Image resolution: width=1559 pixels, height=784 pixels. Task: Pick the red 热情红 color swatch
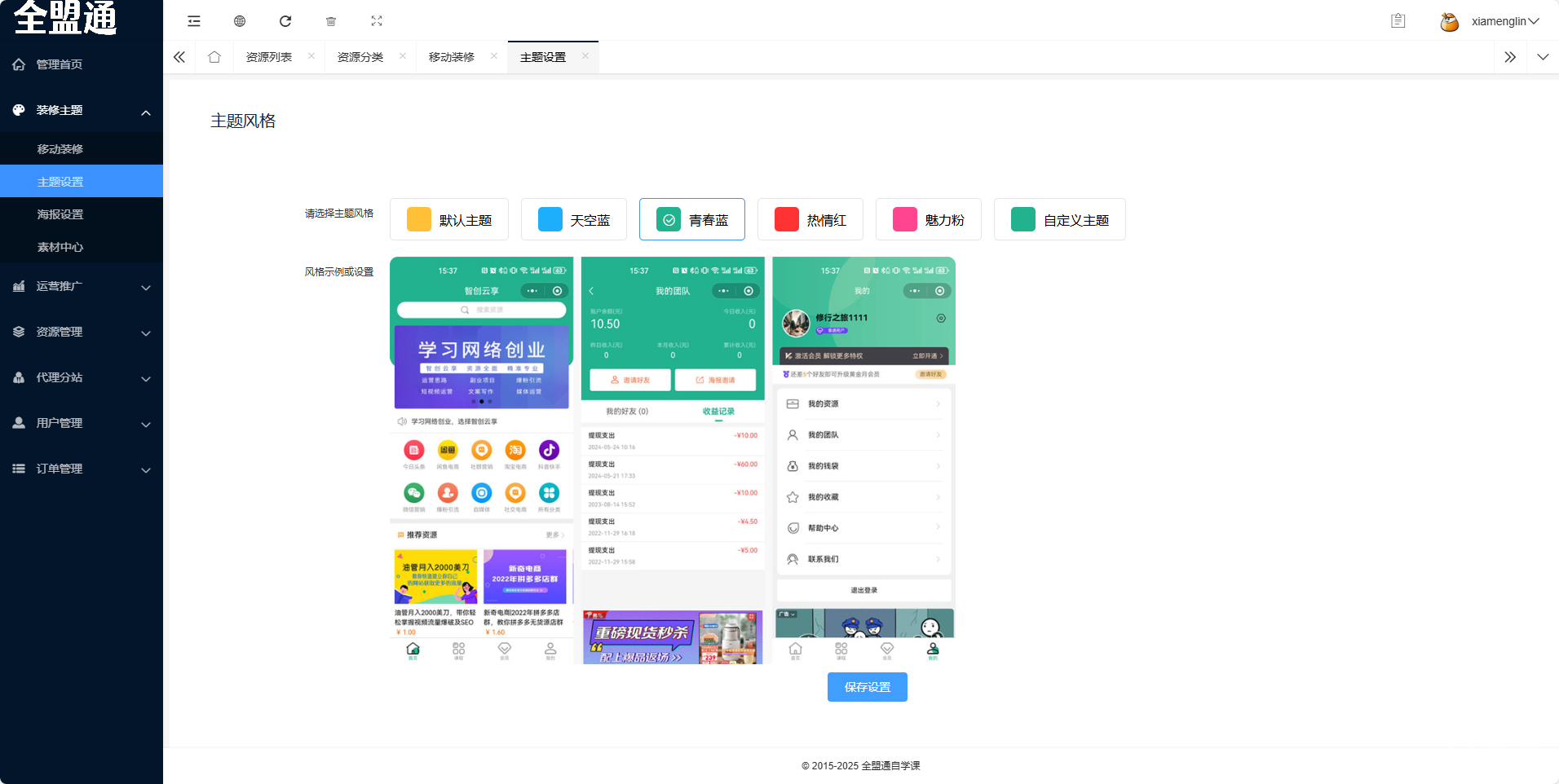coord(786,220)
